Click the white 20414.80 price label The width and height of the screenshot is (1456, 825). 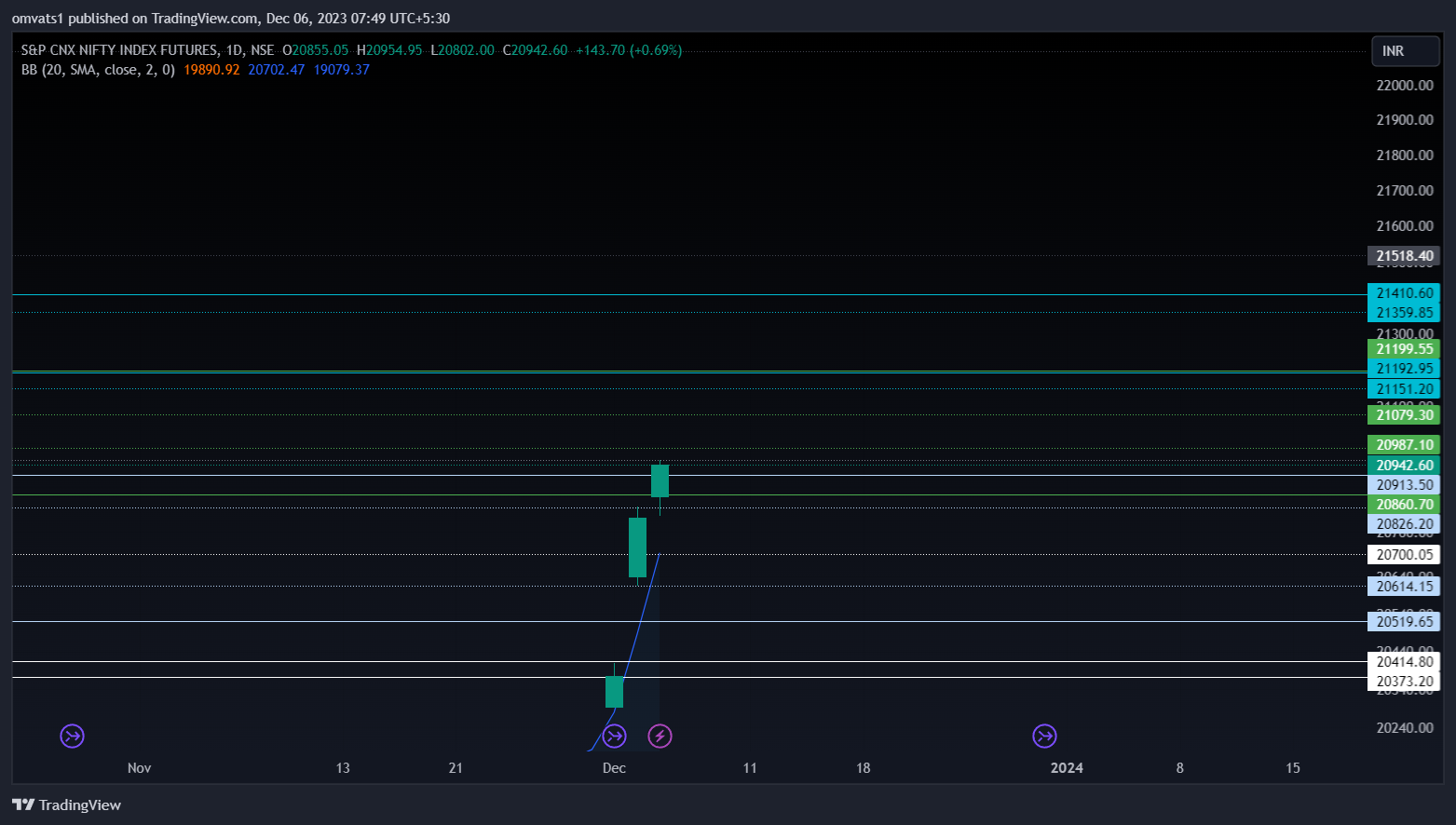pos(1404,661)
